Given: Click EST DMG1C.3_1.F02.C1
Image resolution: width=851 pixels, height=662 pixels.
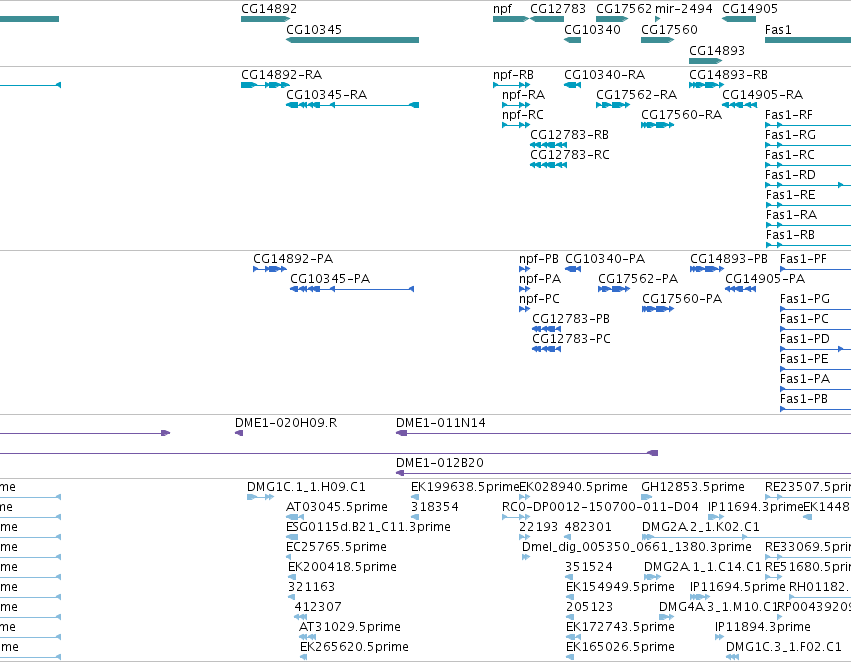Looking at the screenshot, I should point(784,647).
